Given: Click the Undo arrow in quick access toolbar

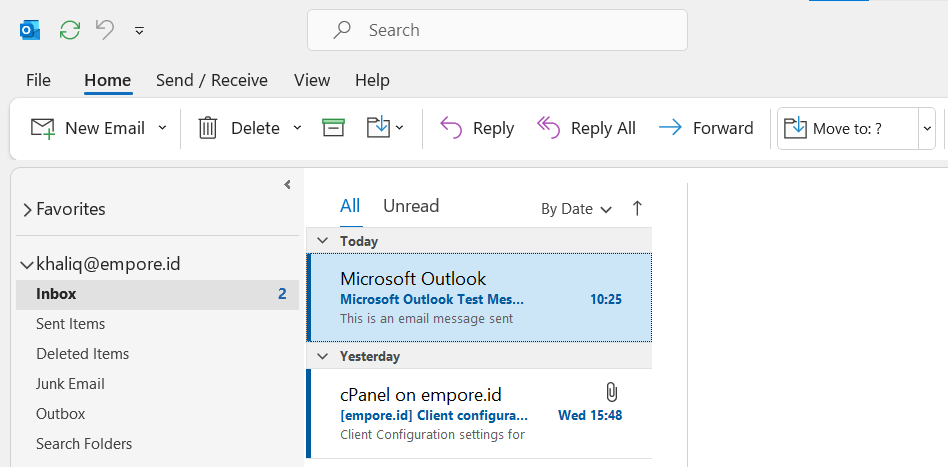Looking at the screenshot, I should [x=106, y=30].
